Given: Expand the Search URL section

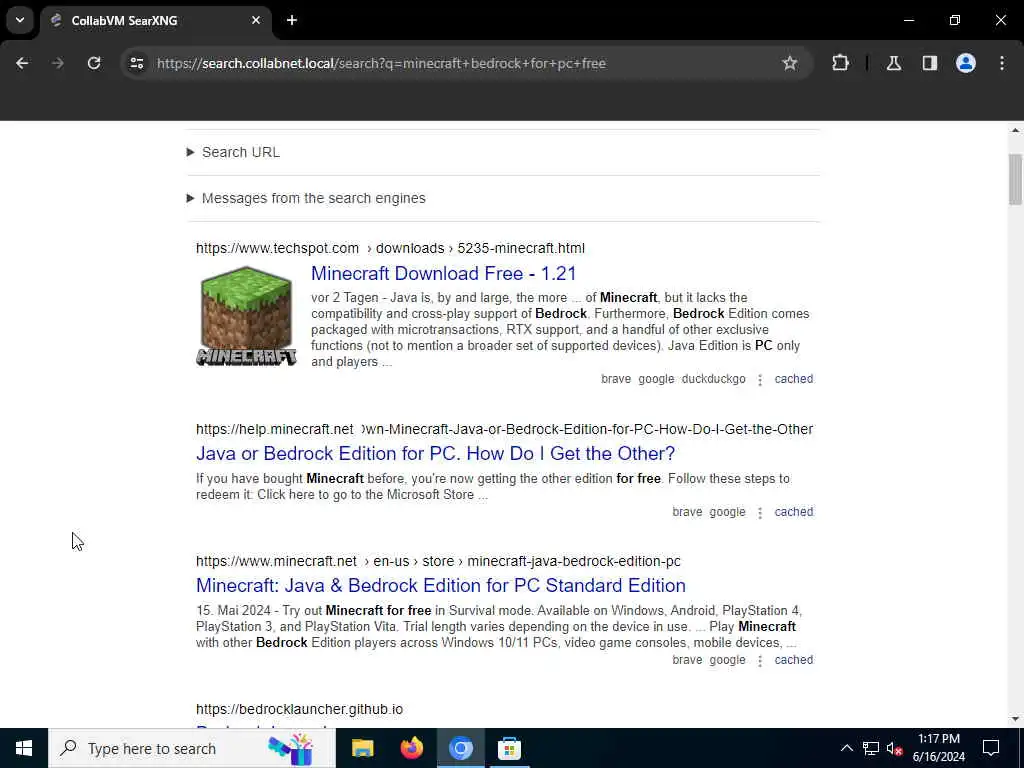Looking at the screenshot, I should pos(234,152).
